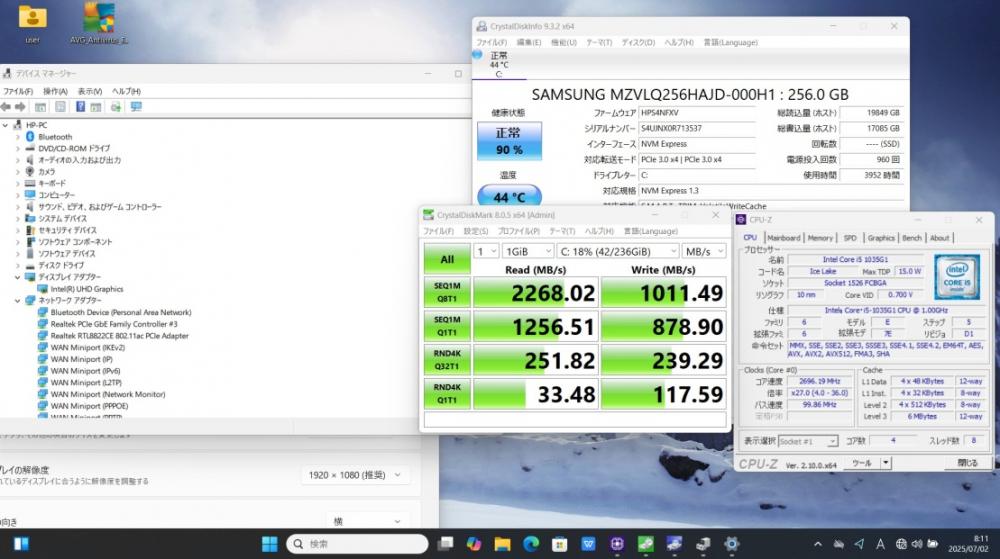Open Task View on the taskbar
The width and height of the screenshot is (1000, 559).
(x=445, y=544)
